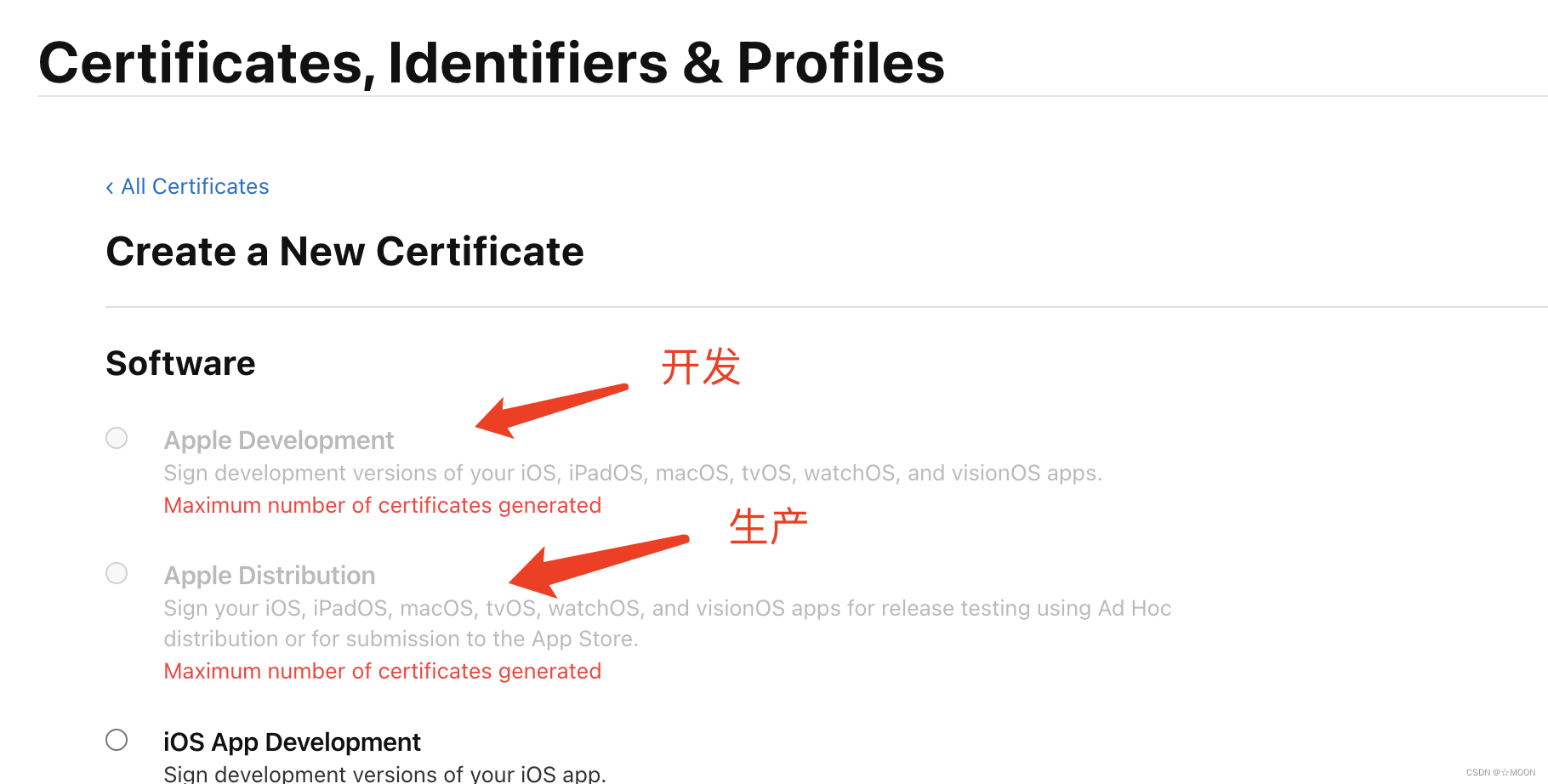
Task: Click the Apple Distribution option label
Action: (x=270, y=576)
